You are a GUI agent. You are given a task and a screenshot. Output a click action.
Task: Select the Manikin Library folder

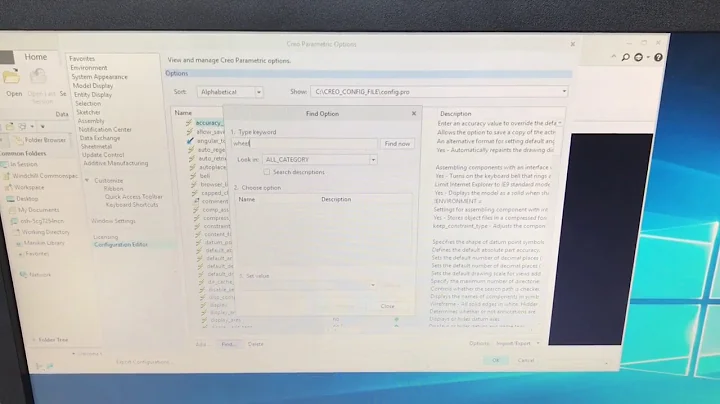tap(44, 243)
